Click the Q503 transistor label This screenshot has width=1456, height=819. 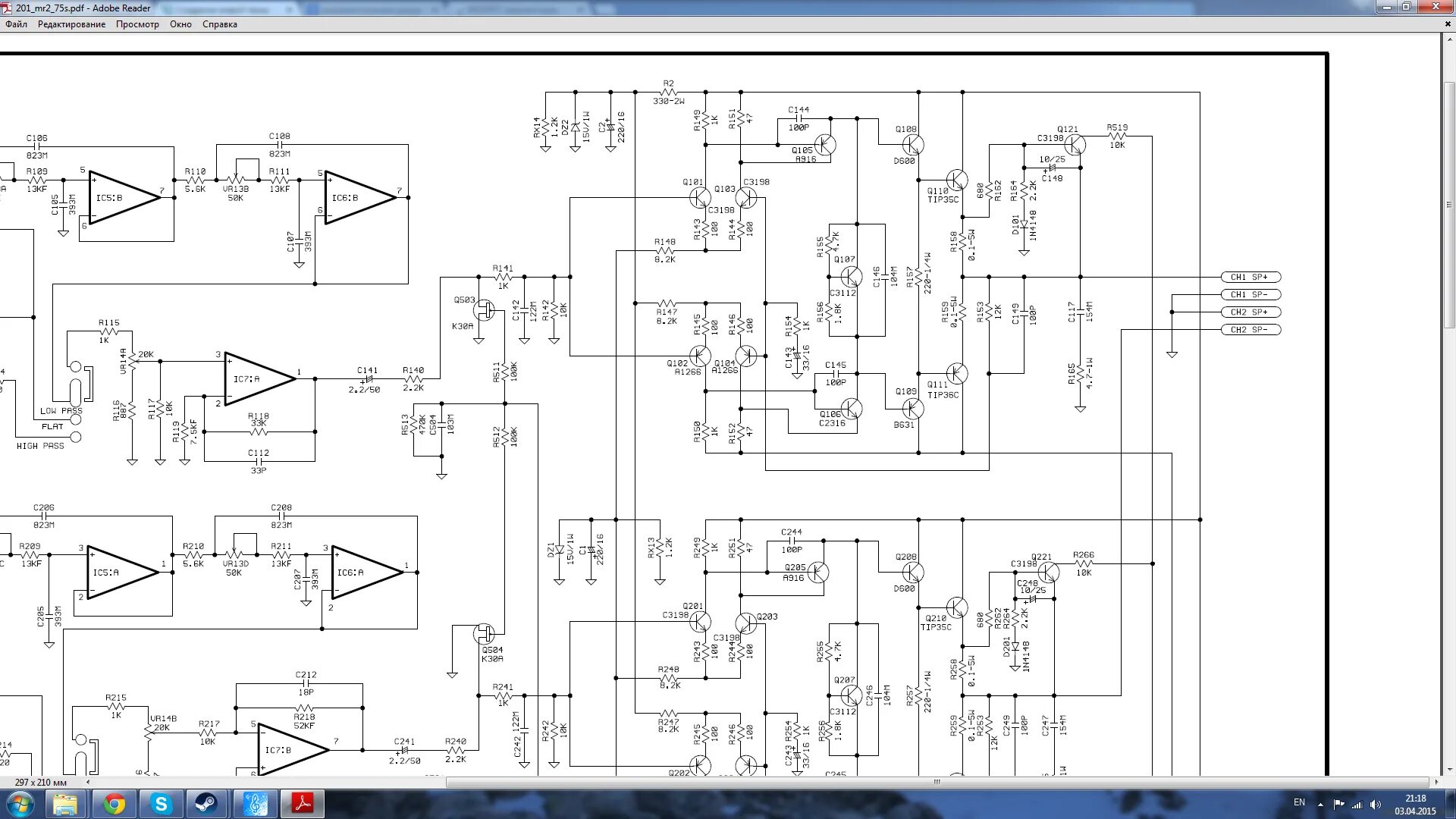tap(464, 300)
